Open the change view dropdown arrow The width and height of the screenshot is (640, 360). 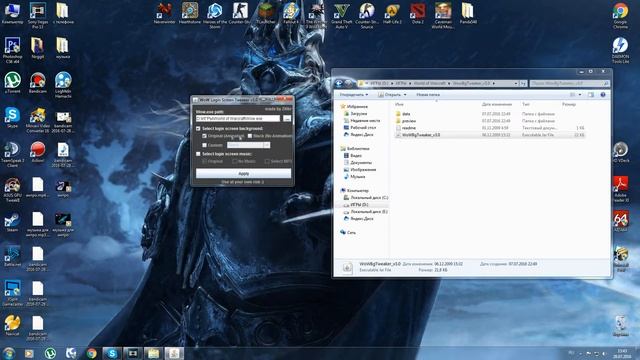580,95
